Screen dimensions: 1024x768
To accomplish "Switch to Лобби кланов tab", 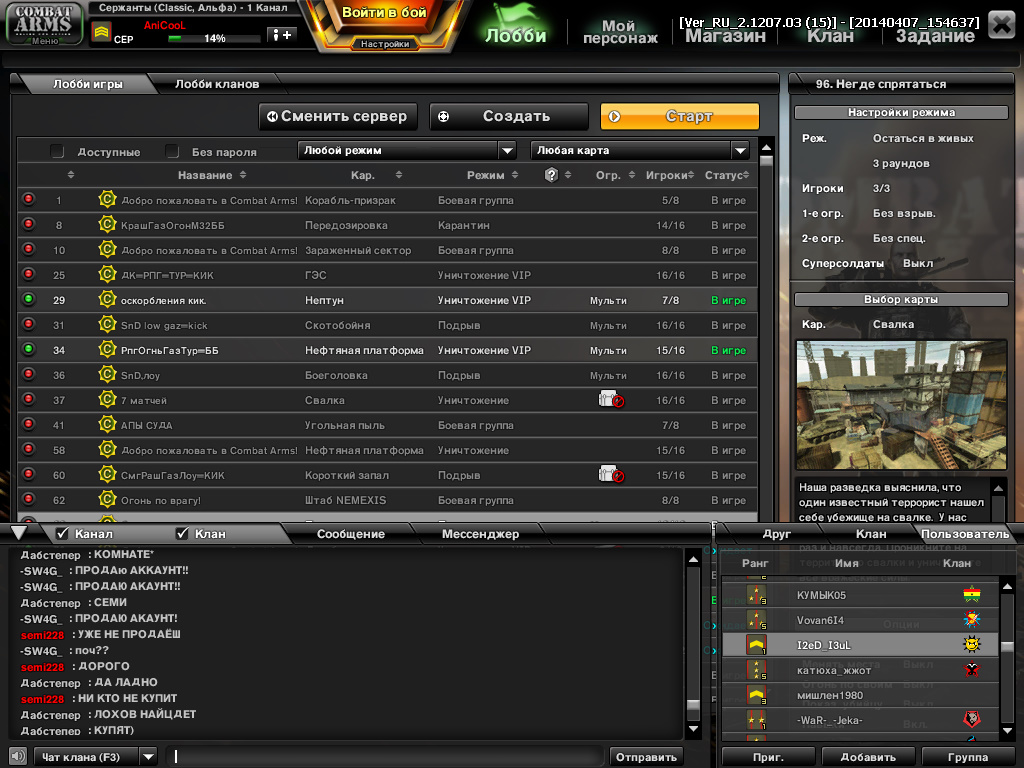I will [217, 84].
